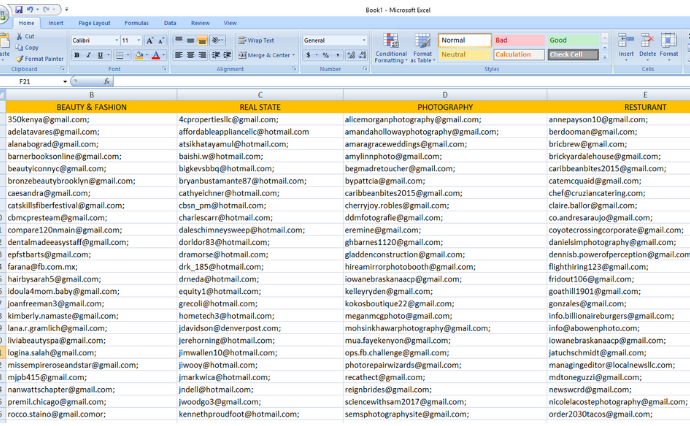Screen dimensions: 690x426
Task: Decrease decimal places
Action: pos(362,55)
